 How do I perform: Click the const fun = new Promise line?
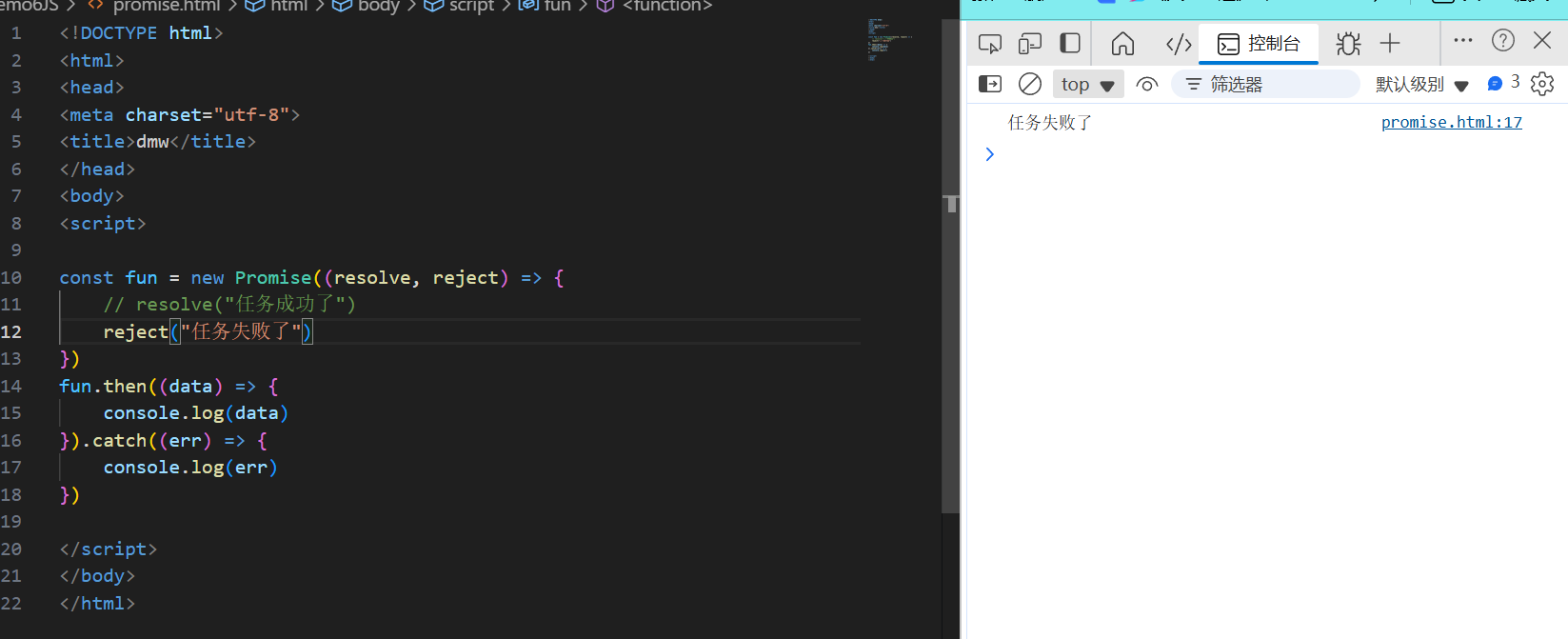(311, 278)
